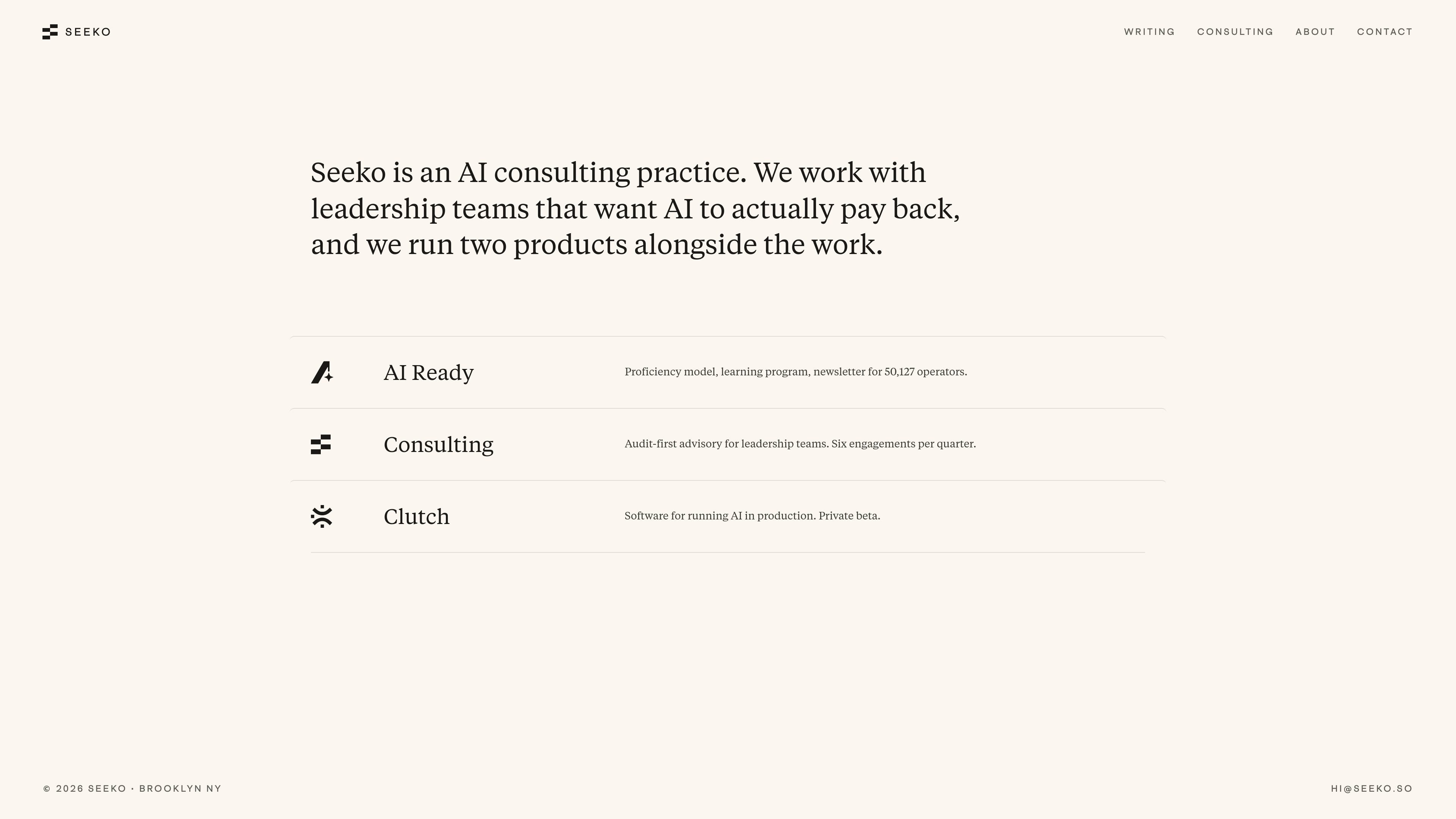This screenshot has height=819, width=1456.
Task: Select Contact in the top navigation
Action: [x=1384, y=31]
